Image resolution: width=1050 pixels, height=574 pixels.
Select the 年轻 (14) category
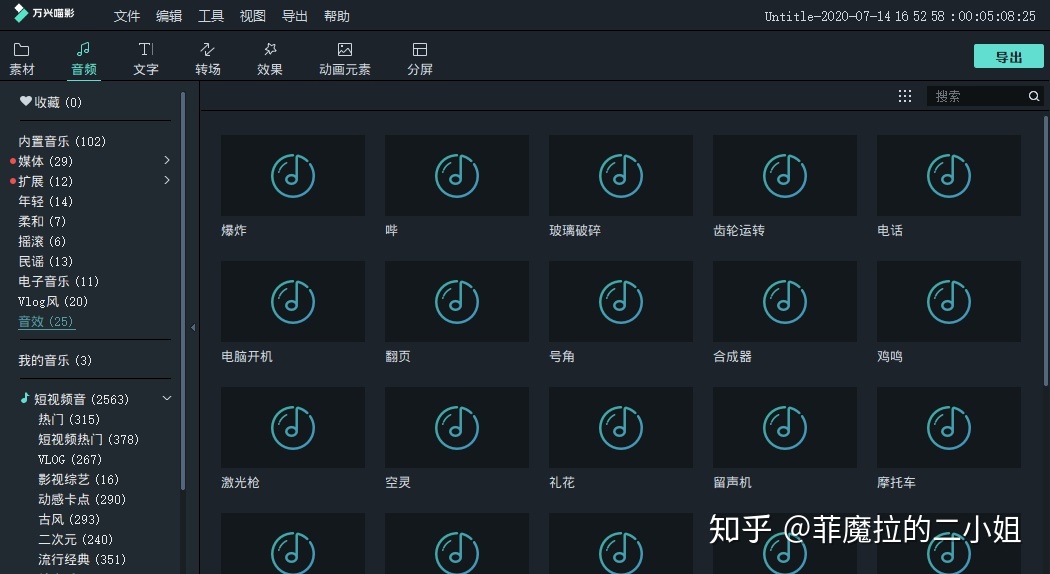pyautogui.click(x=46, y=201)
